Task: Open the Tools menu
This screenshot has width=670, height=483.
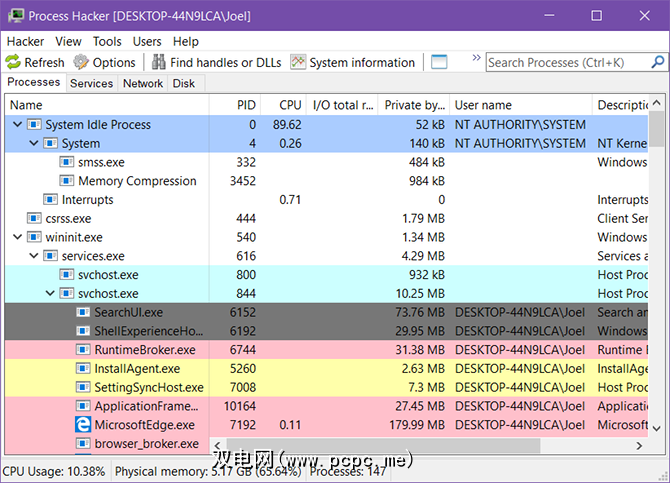Action: coord(107,41)
